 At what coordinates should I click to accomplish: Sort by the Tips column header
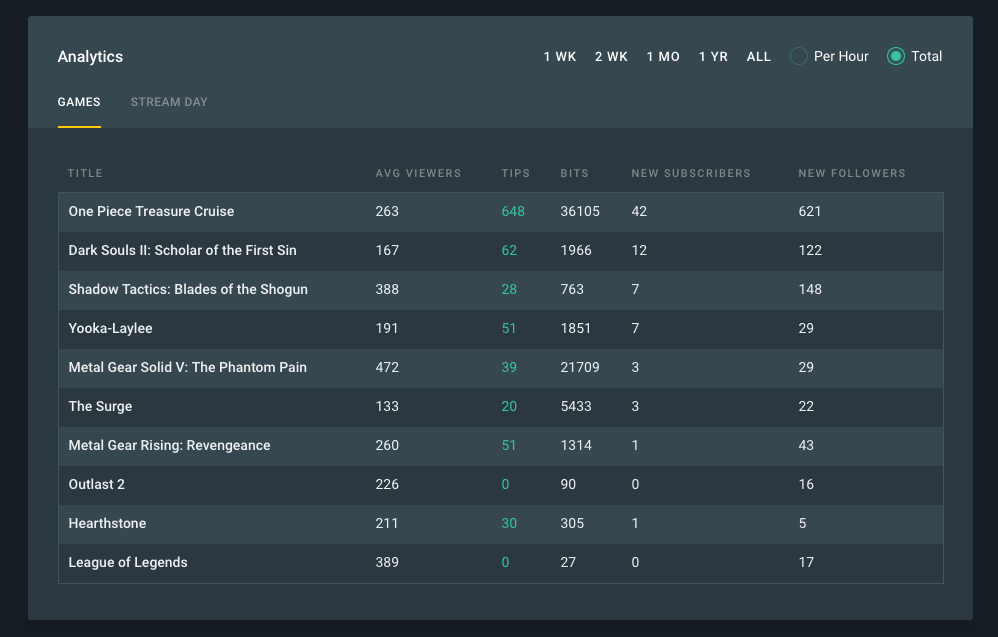[x=516, y=173]
